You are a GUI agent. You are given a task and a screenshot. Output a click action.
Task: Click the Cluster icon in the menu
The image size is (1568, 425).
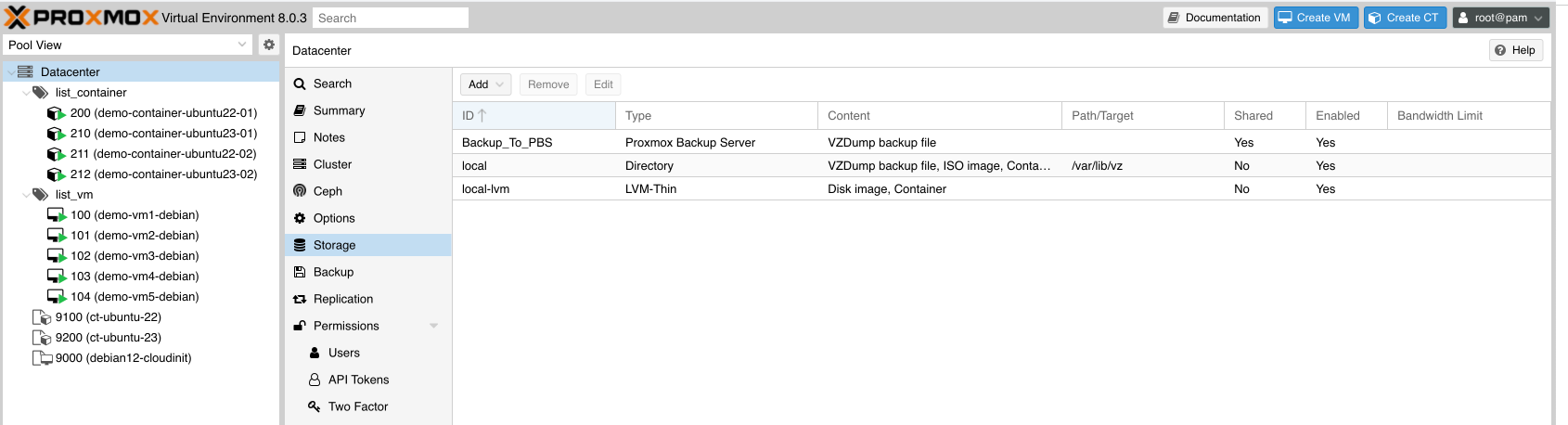click(300, 164)
